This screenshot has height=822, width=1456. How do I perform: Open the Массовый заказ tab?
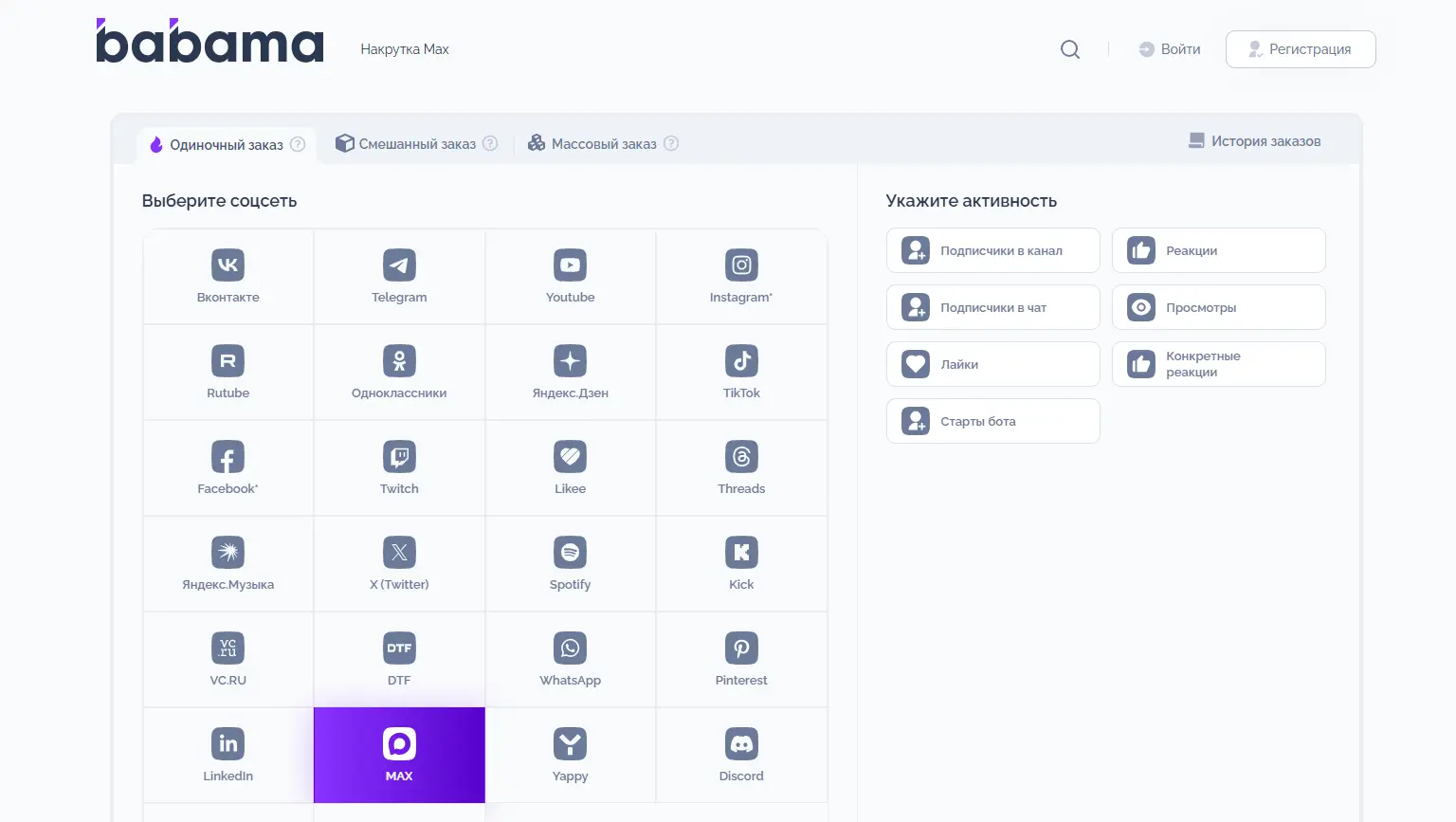[603, 144]
